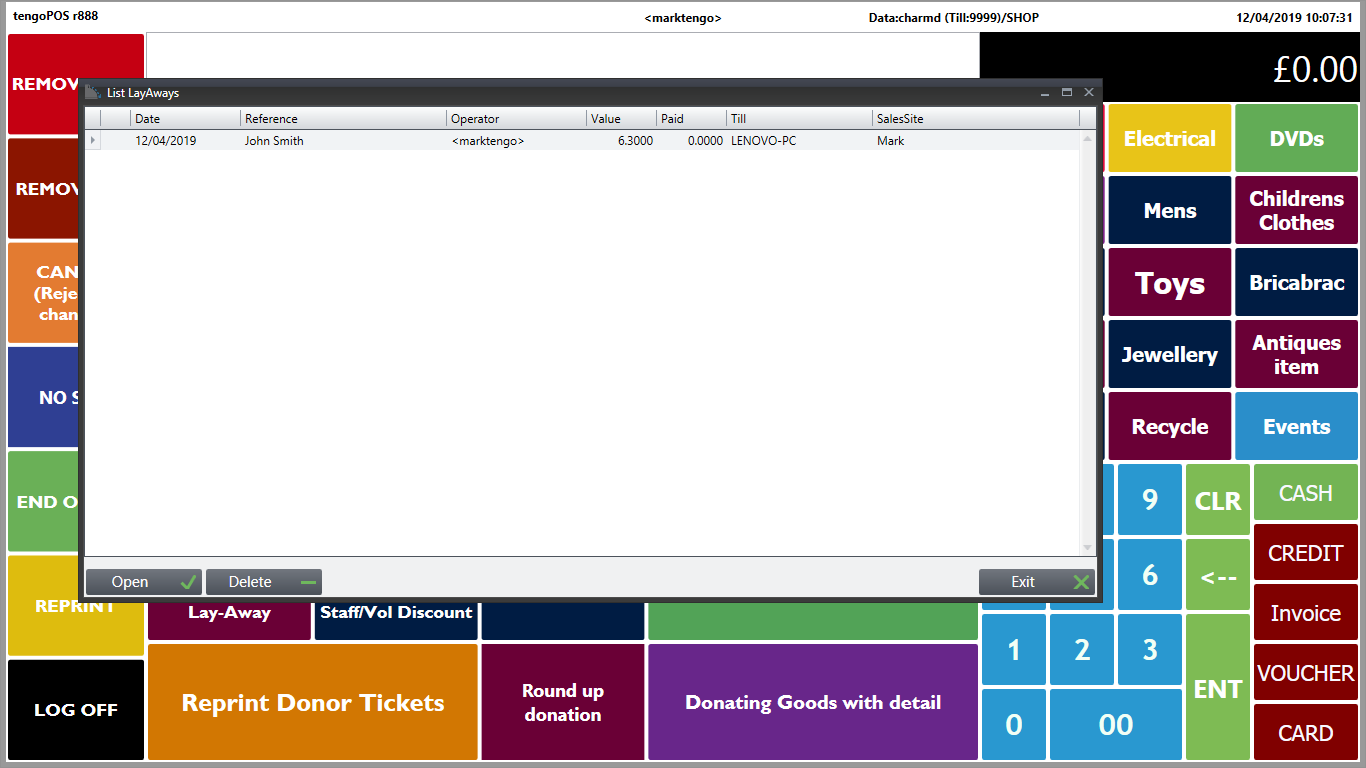Tap the ENT key
Image resolution: width=1366 pixels, height=768 pixels.
pos(1218,688)
